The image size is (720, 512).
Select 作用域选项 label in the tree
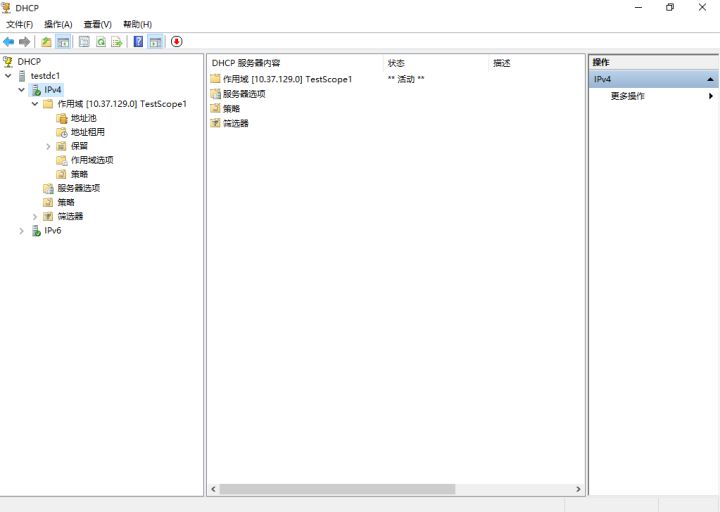click(92, 160)
